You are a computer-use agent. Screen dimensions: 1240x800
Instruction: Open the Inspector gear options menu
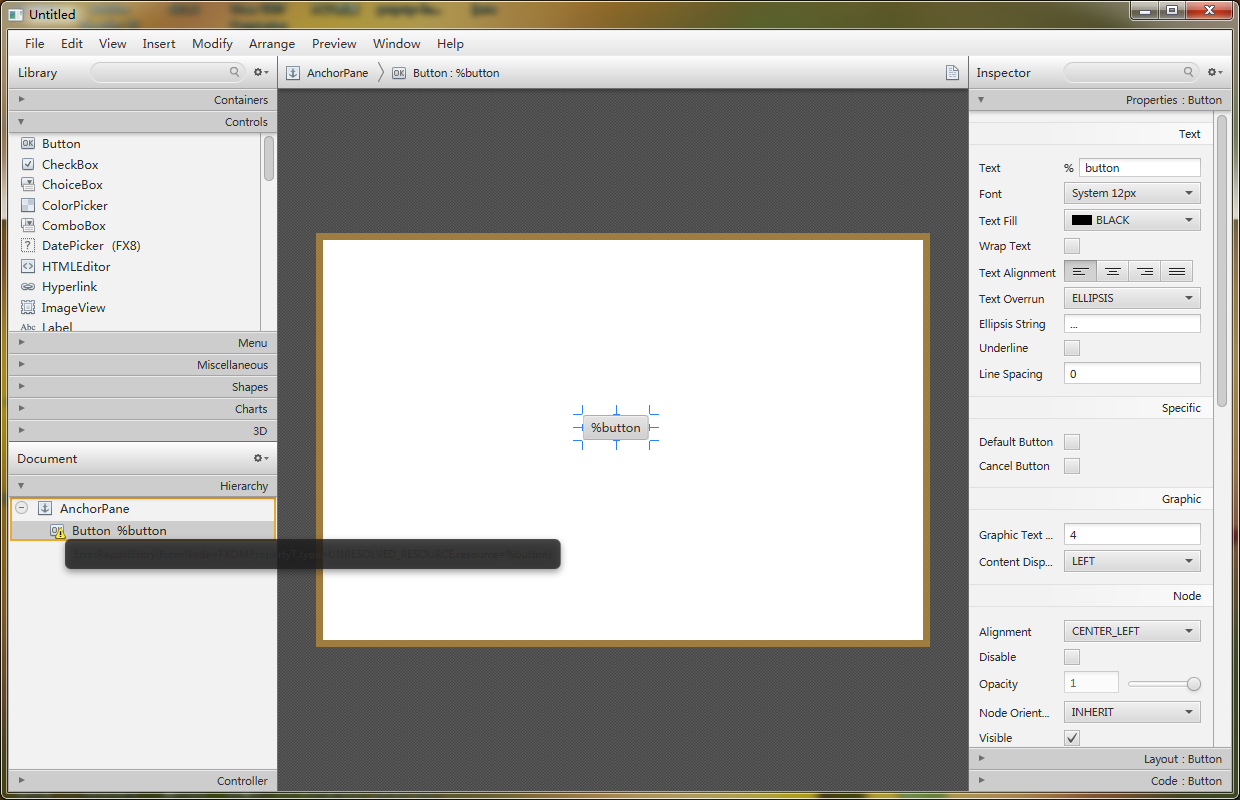(1214, 72)
